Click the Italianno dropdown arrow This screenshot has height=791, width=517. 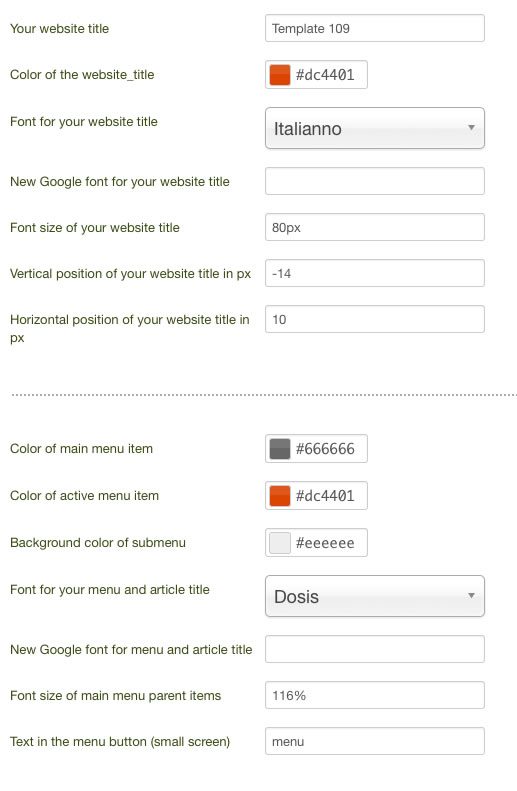[471, 128]
